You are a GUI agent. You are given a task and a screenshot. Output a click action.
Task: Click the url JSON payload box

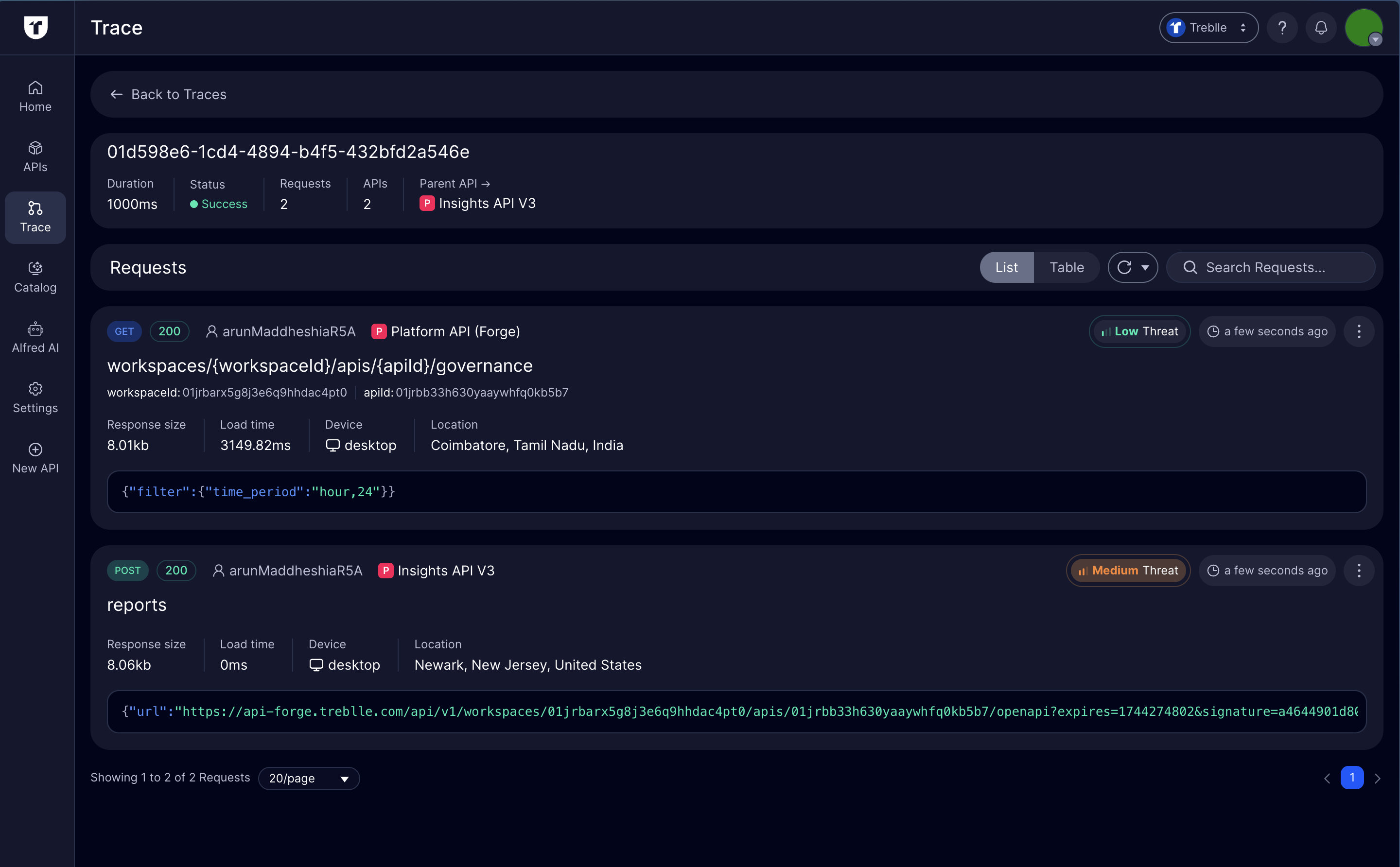tap(736, 711)
